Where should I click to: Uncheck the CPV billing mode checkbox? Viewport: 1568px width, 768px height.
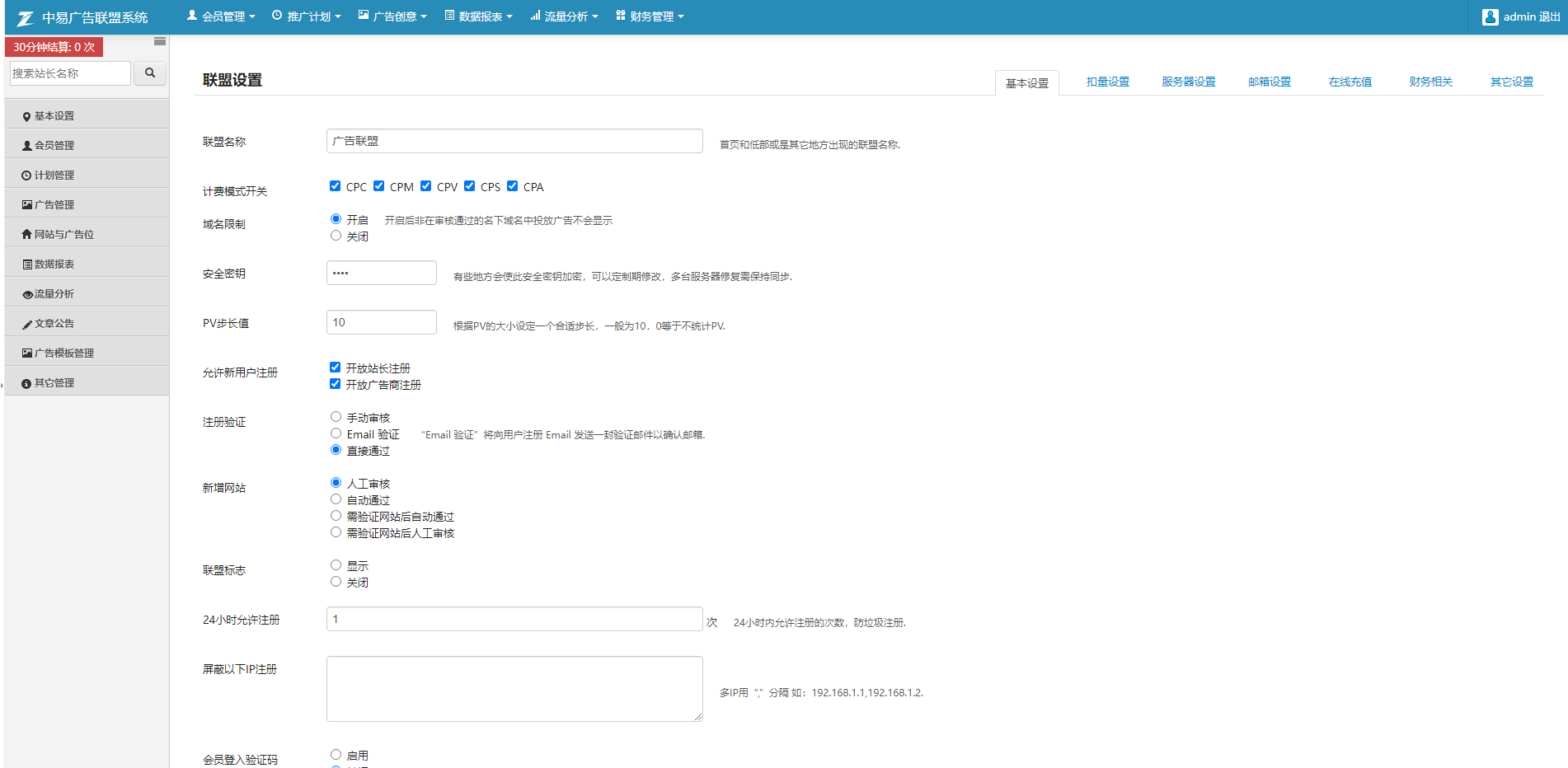click(x=425, y=186)
